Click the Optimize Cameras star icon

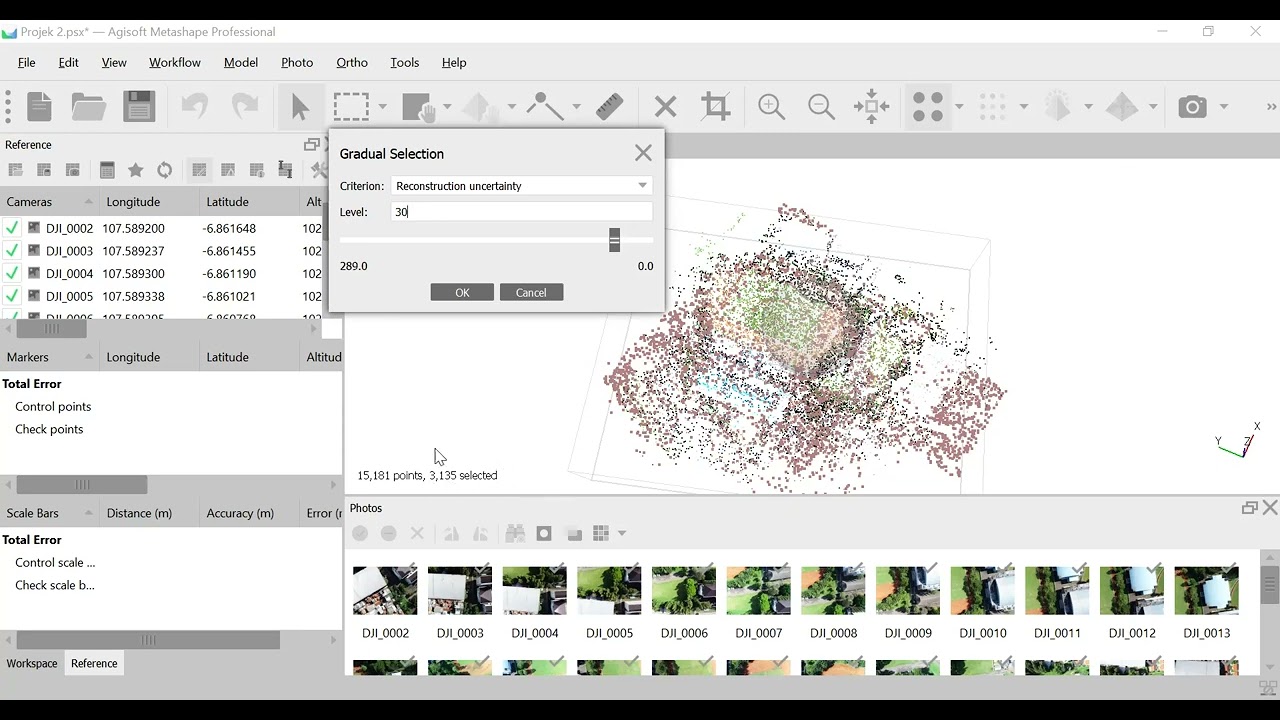136,170
